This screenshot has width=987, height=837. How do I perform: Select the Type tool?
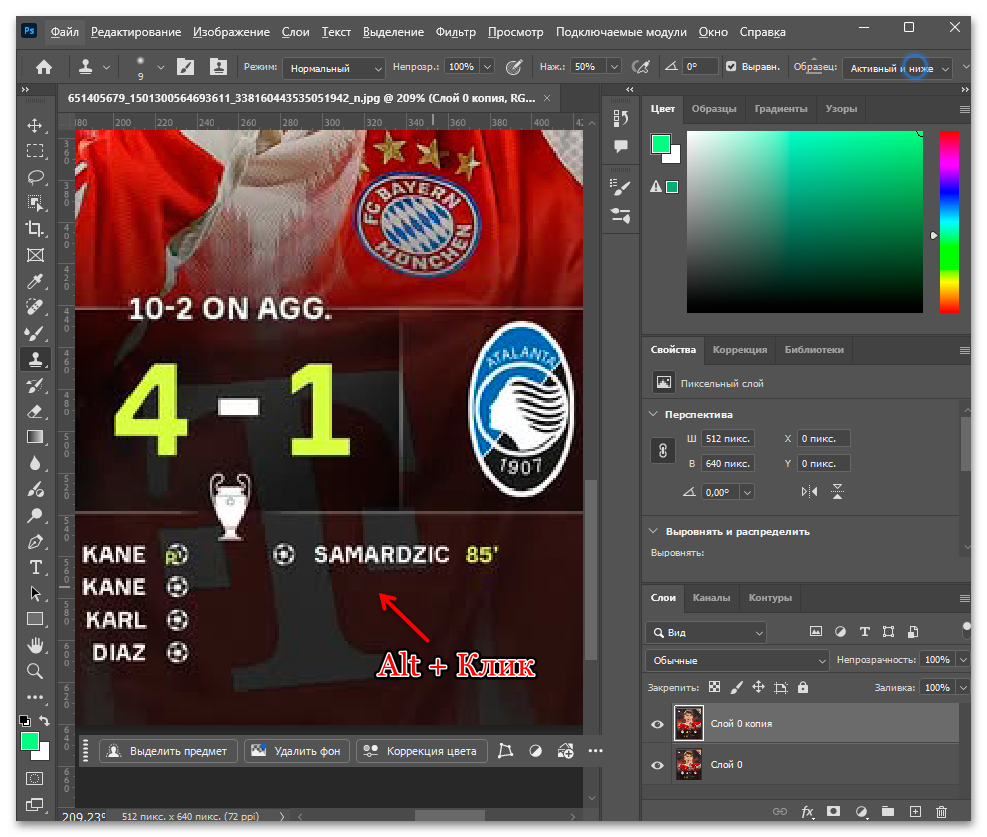point(35,567)
